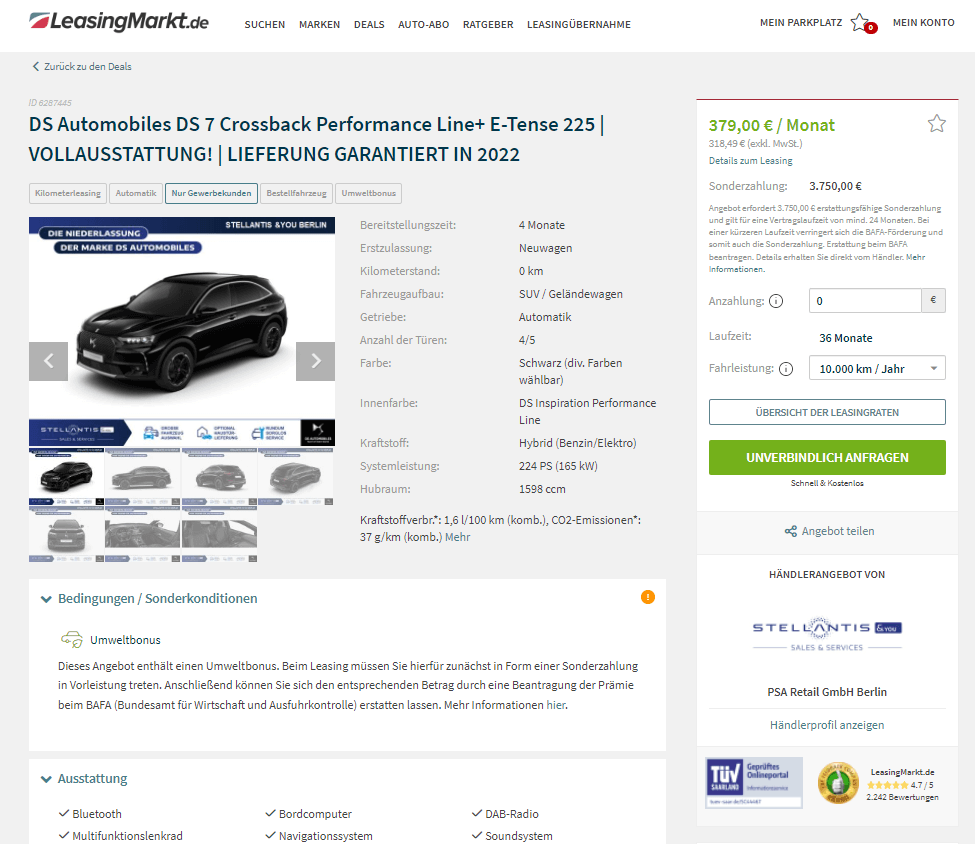Add this offer to favorites via the star by the price
This screenshot has height=844, width=975.
click(x=936, y=124)
